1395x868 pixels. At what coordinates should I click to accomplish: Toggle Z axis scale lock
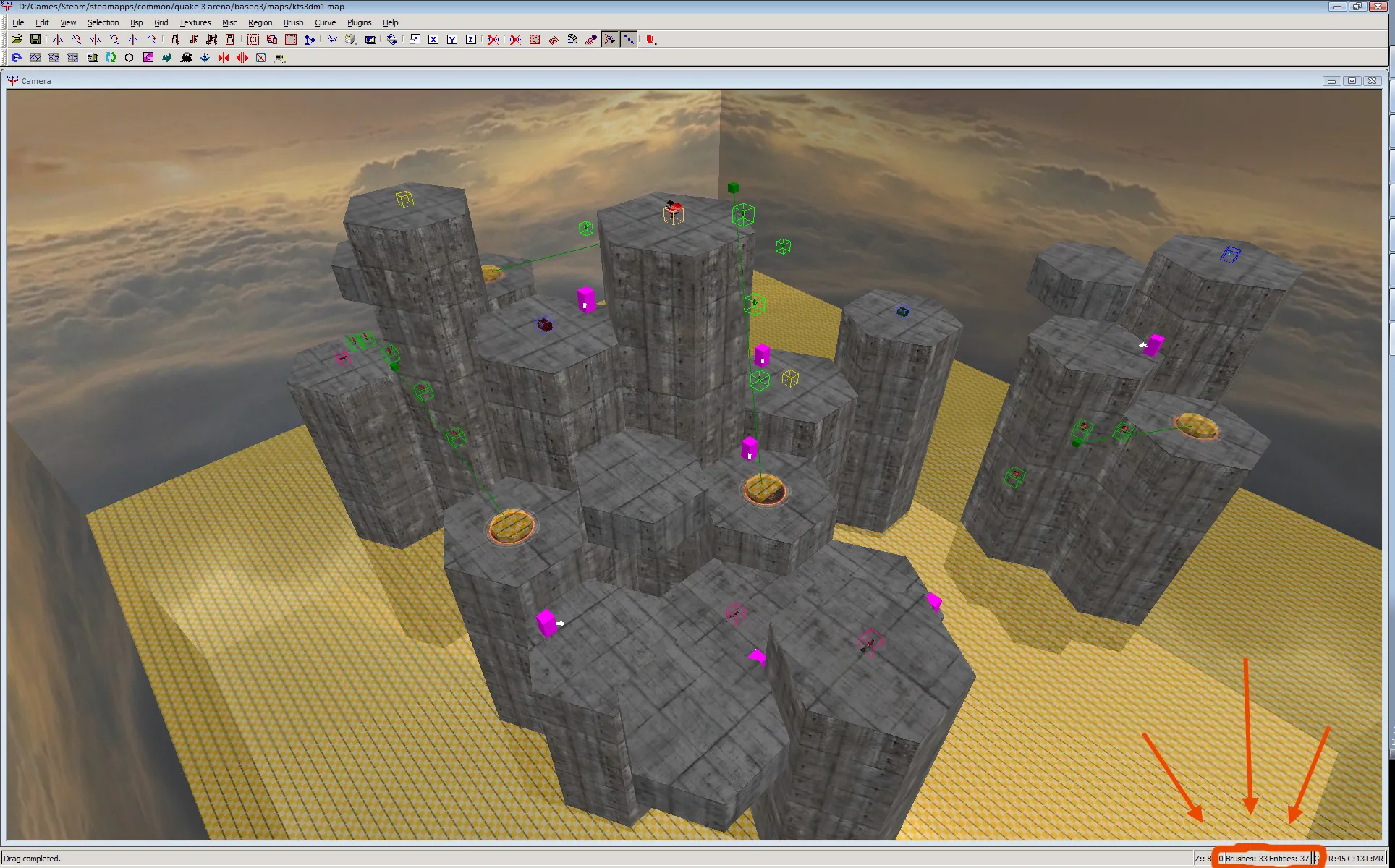tap(471, 40)
